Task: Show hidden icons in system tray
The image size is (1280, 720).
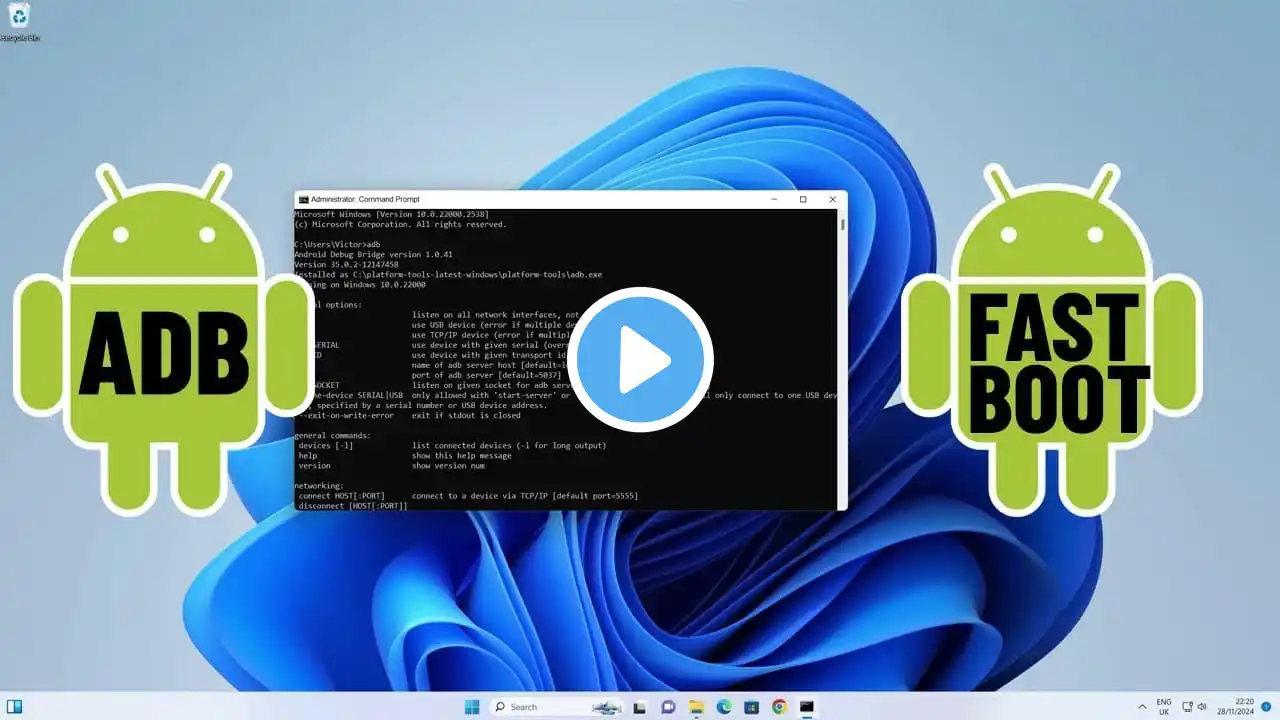Action: 1142,707
